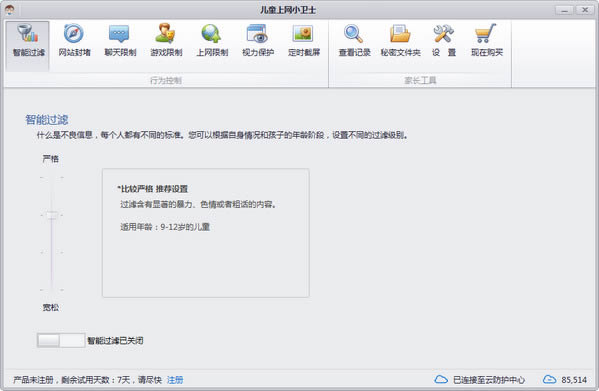Open the 设置 settings tools icon
The image size is (599, 391).
click(444, 40)
